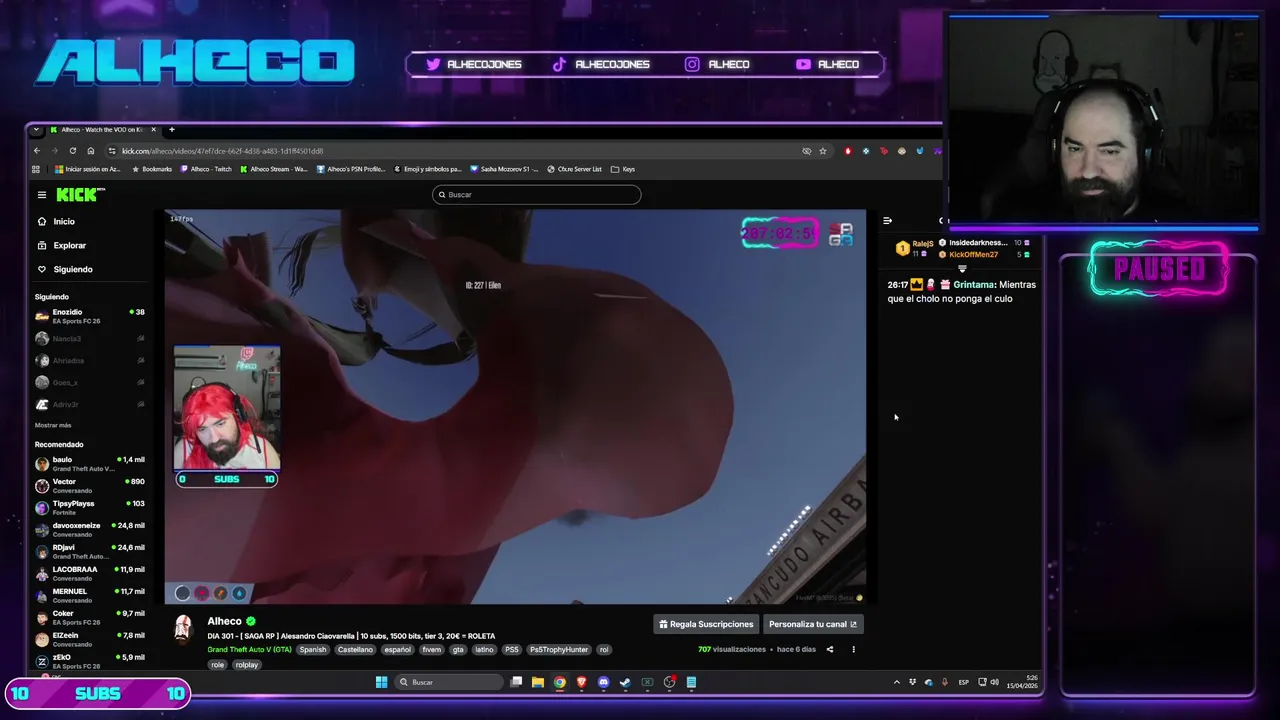Open Brave browser from the taskbar

tap(582, 682)
